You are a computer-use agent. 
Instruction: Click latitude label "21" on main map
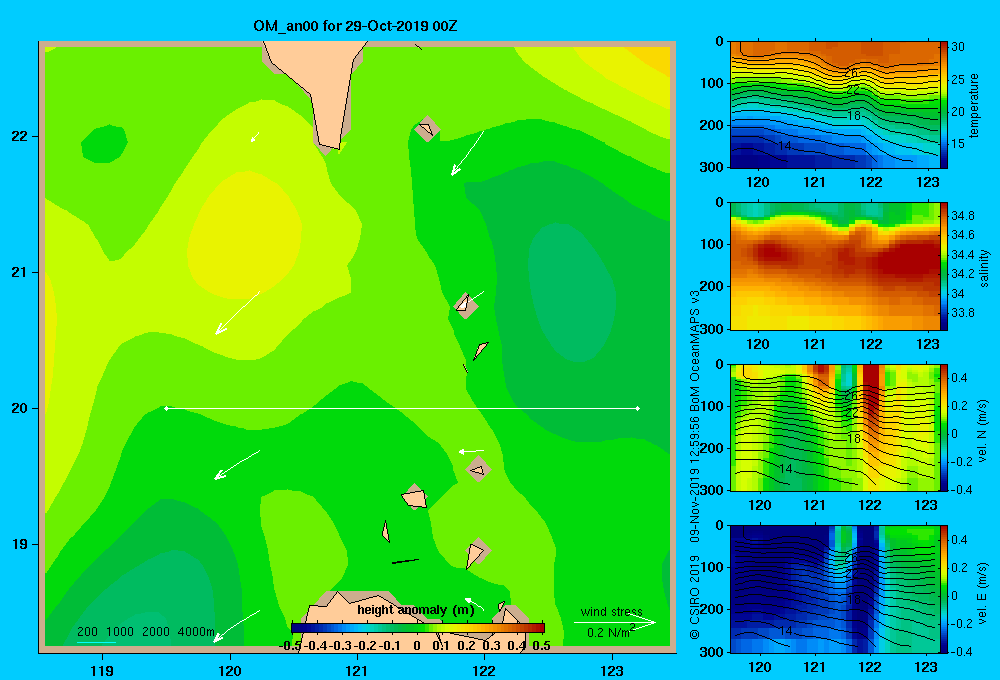(x=20, y=272)
